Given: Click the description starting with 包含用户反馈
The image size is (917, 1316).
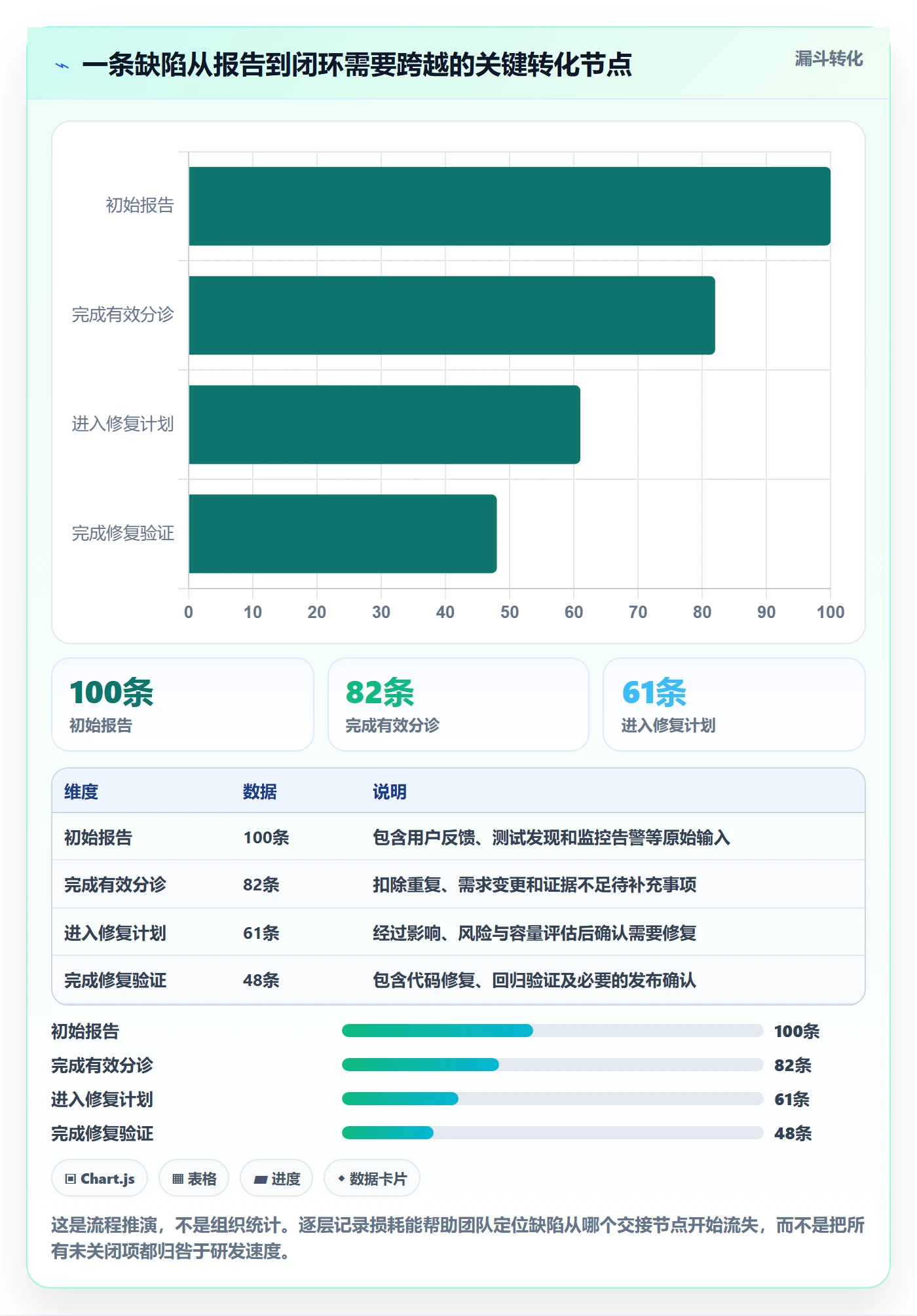Looking at the screenshot, I should point(552,837).
